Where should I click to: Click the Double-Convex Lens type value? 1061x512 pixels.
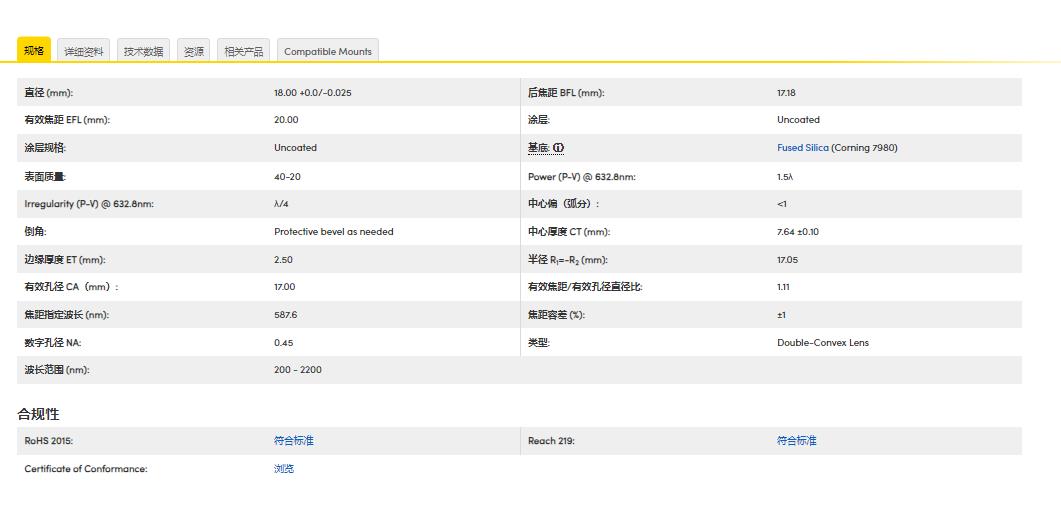pyautogui.click(x=822, y=343)
